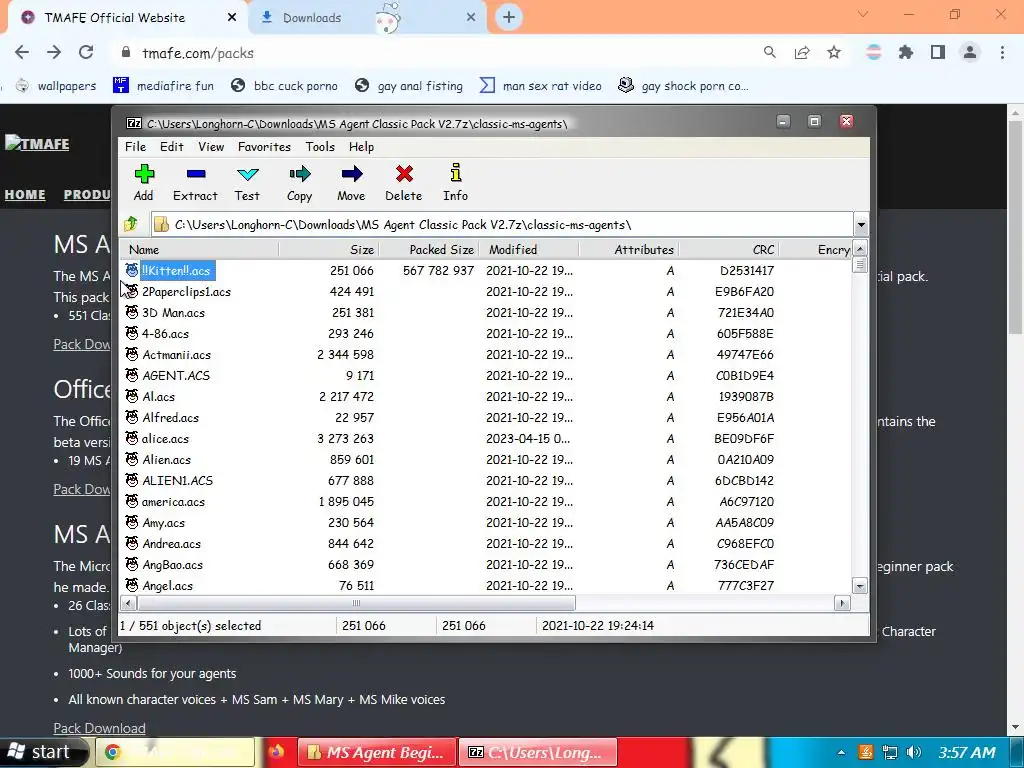Screen dimensions: 1024x768
Task: Open Chrome extensions puzzle icon
Action: click(x=906, y=52)
